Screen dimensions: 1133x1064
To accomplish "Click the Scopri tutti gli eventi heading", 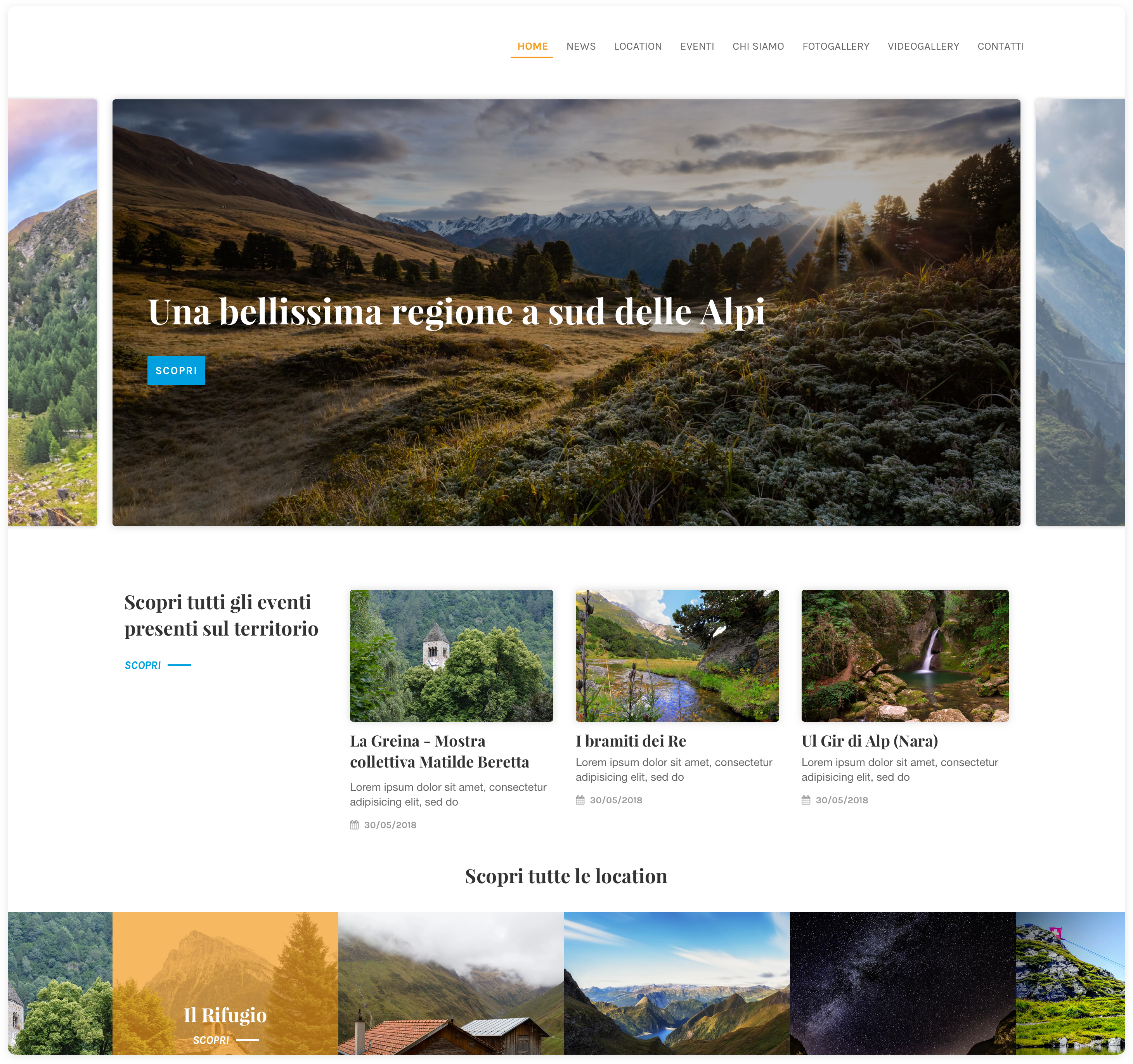I will (x=221, y=615).
